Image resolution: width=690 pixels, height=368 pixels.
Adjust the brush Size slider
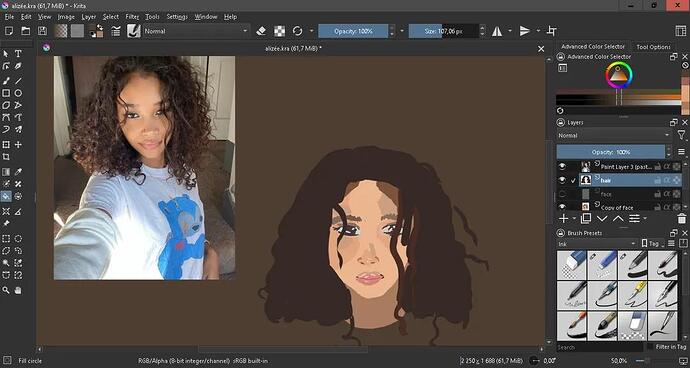click(x=444, y=31)
